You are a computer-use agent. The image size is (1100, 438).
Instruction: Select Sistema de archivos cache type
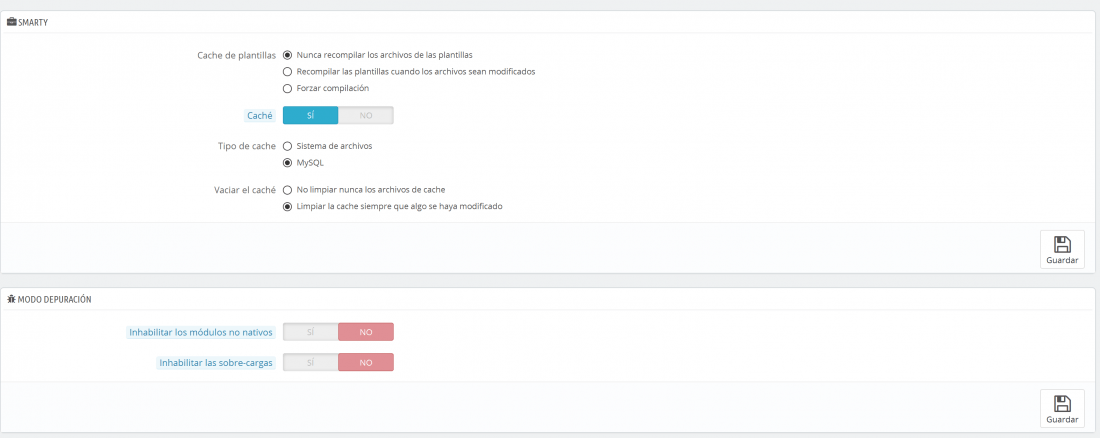click(x=287, y=146)
